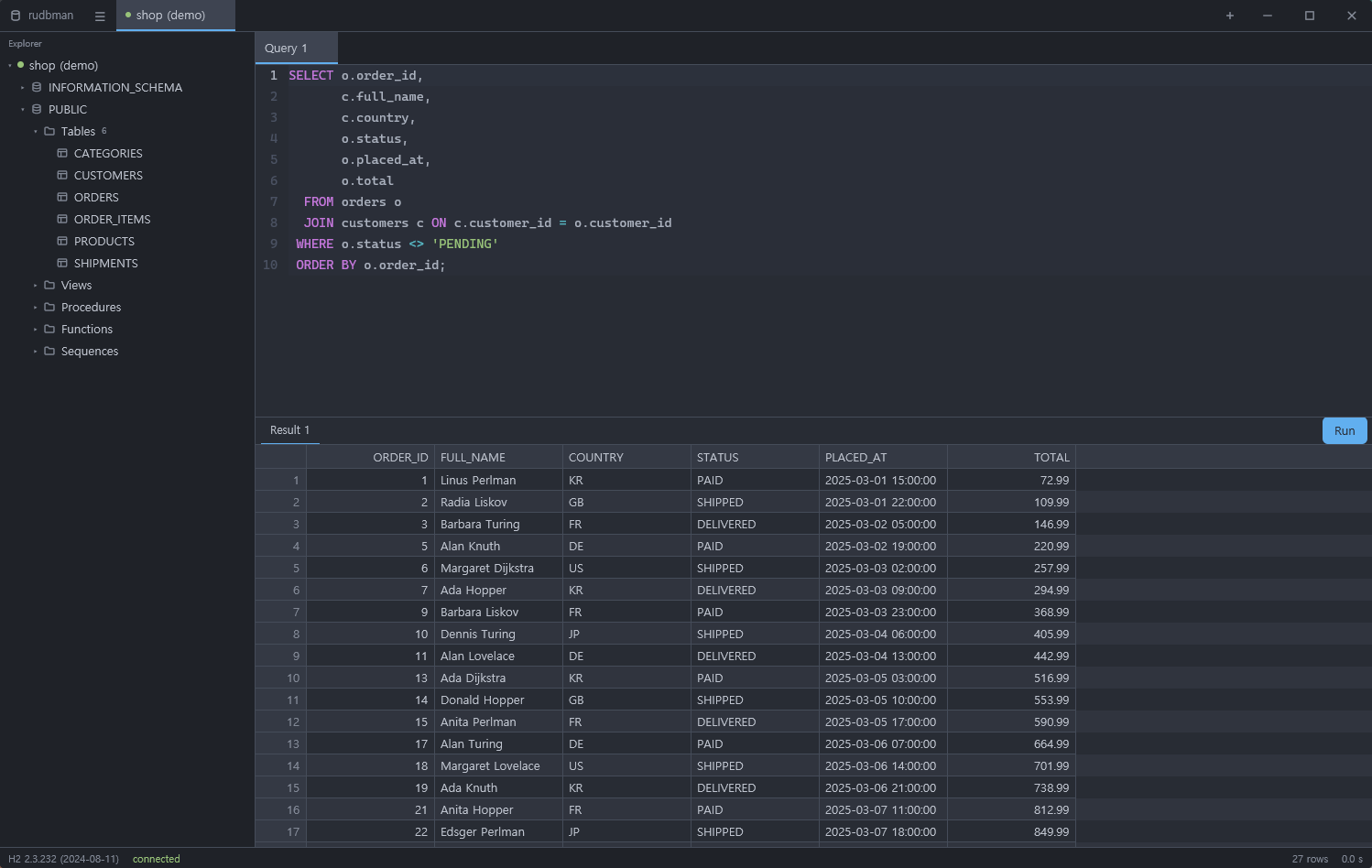Click the Procedures folder icon
Image resolution: width=1372 pixels, height=868 pixels.
pos(49,307)
